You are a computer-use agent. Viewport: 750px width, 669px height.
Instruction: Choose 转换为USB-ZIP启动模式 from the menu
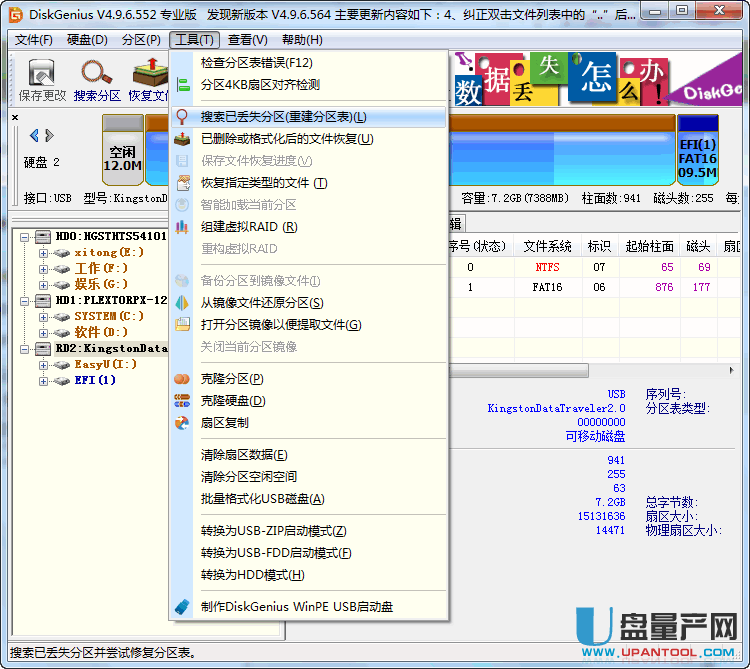pos(273,531)
